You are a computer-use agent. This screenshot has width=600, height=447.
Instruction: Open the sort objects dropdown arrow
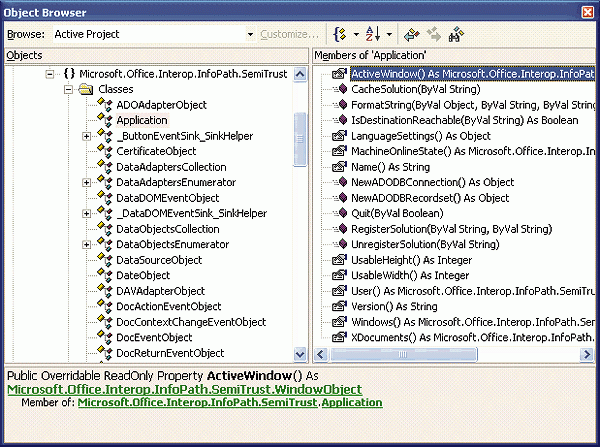[389, 34]
